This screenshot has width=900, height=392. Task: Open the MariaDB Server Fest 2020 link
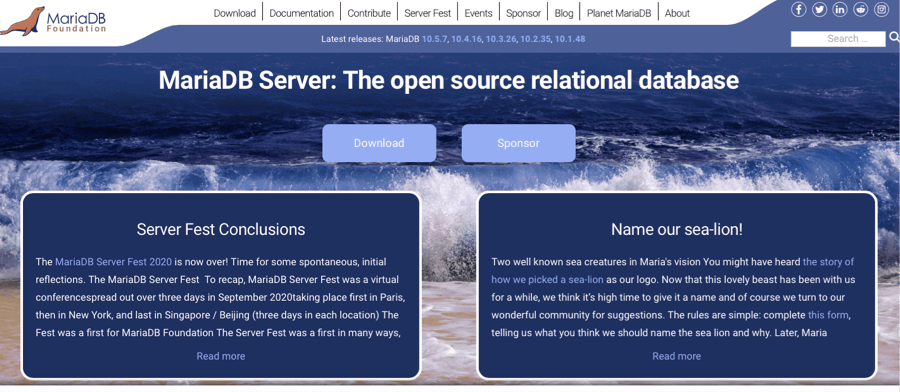click(x=114, y=262)
